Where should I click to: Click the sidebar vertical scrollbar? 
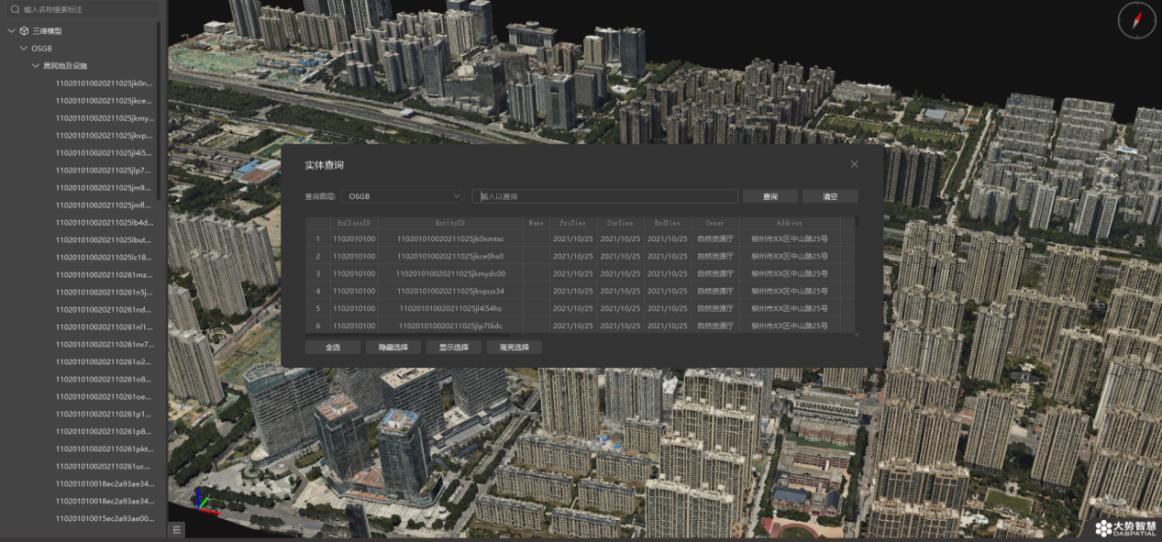(160, 148)
